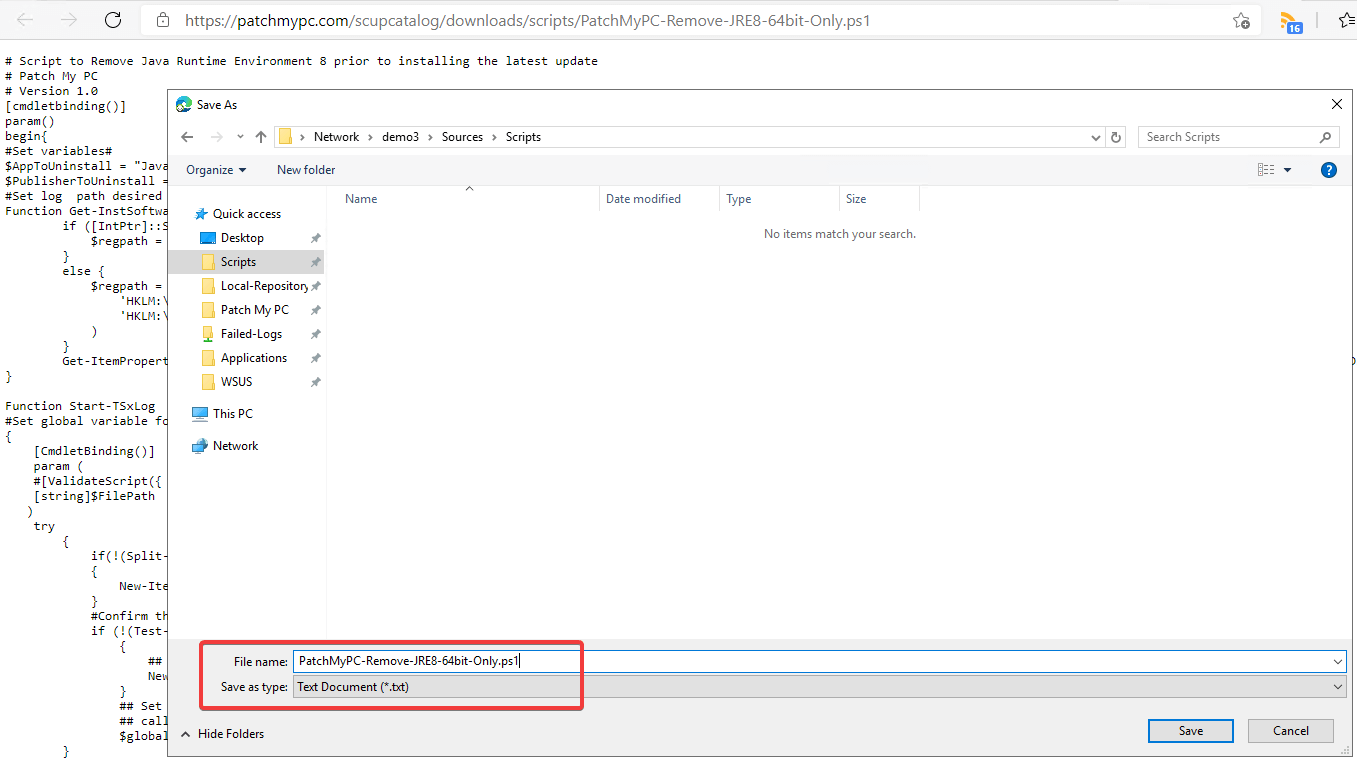The width and height of the screenshot is (1357, 760).
Task: Click the search magnifier icon
Action: click(x=1326, y=137)
